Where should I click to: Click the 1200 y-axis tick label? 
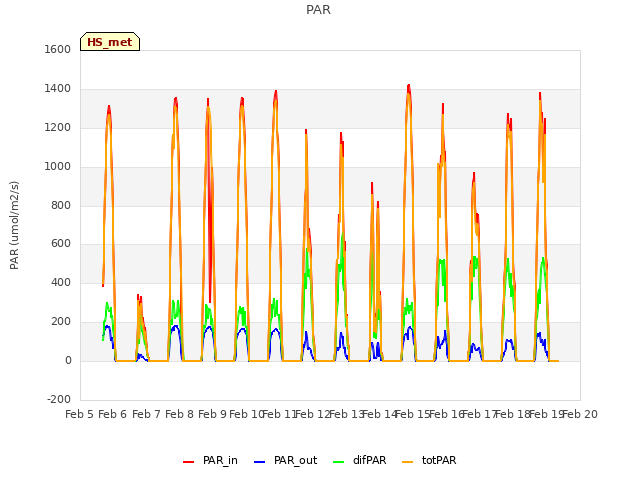58,128
